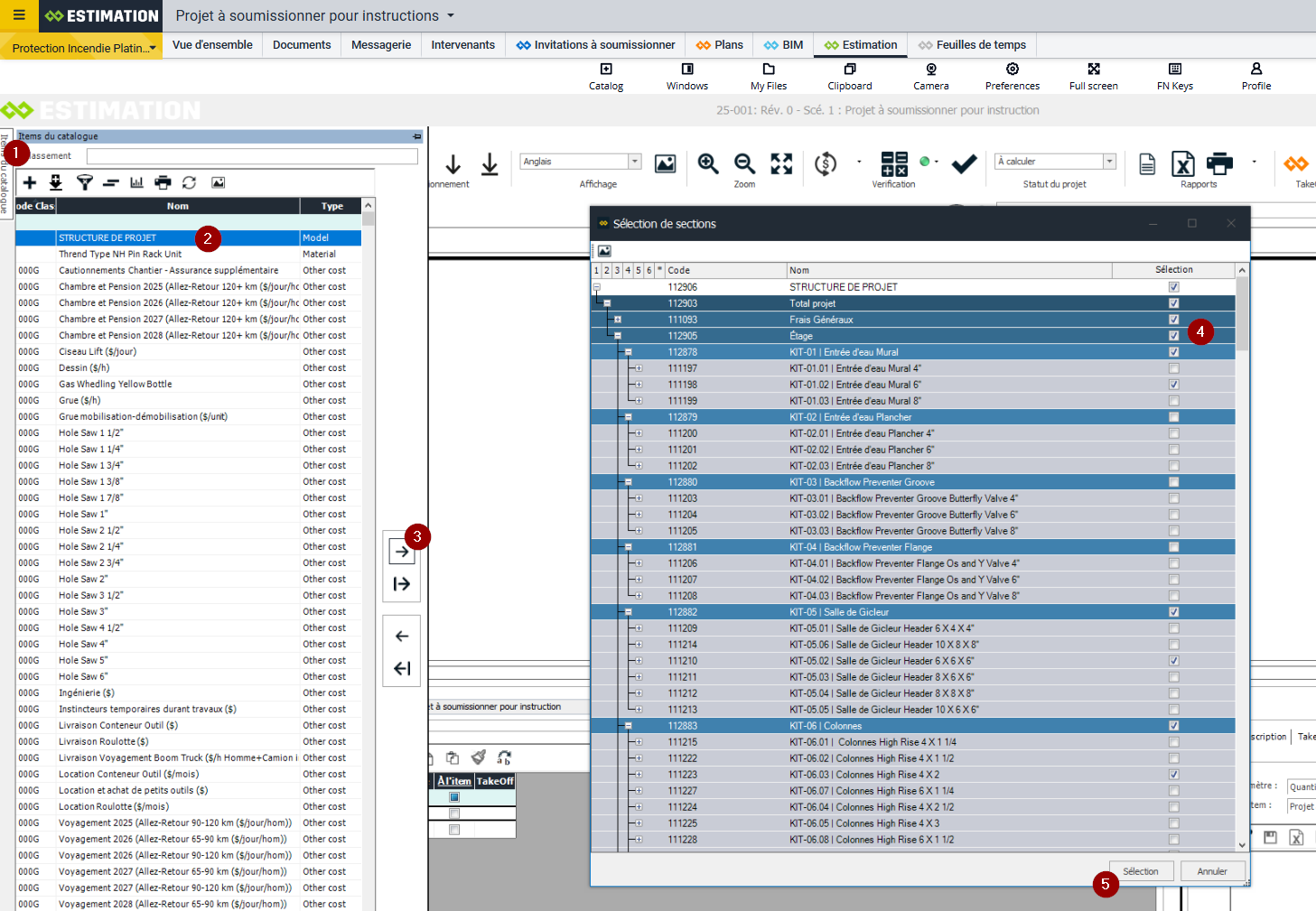Click the Annuler button

click(x=1212, y=871)
